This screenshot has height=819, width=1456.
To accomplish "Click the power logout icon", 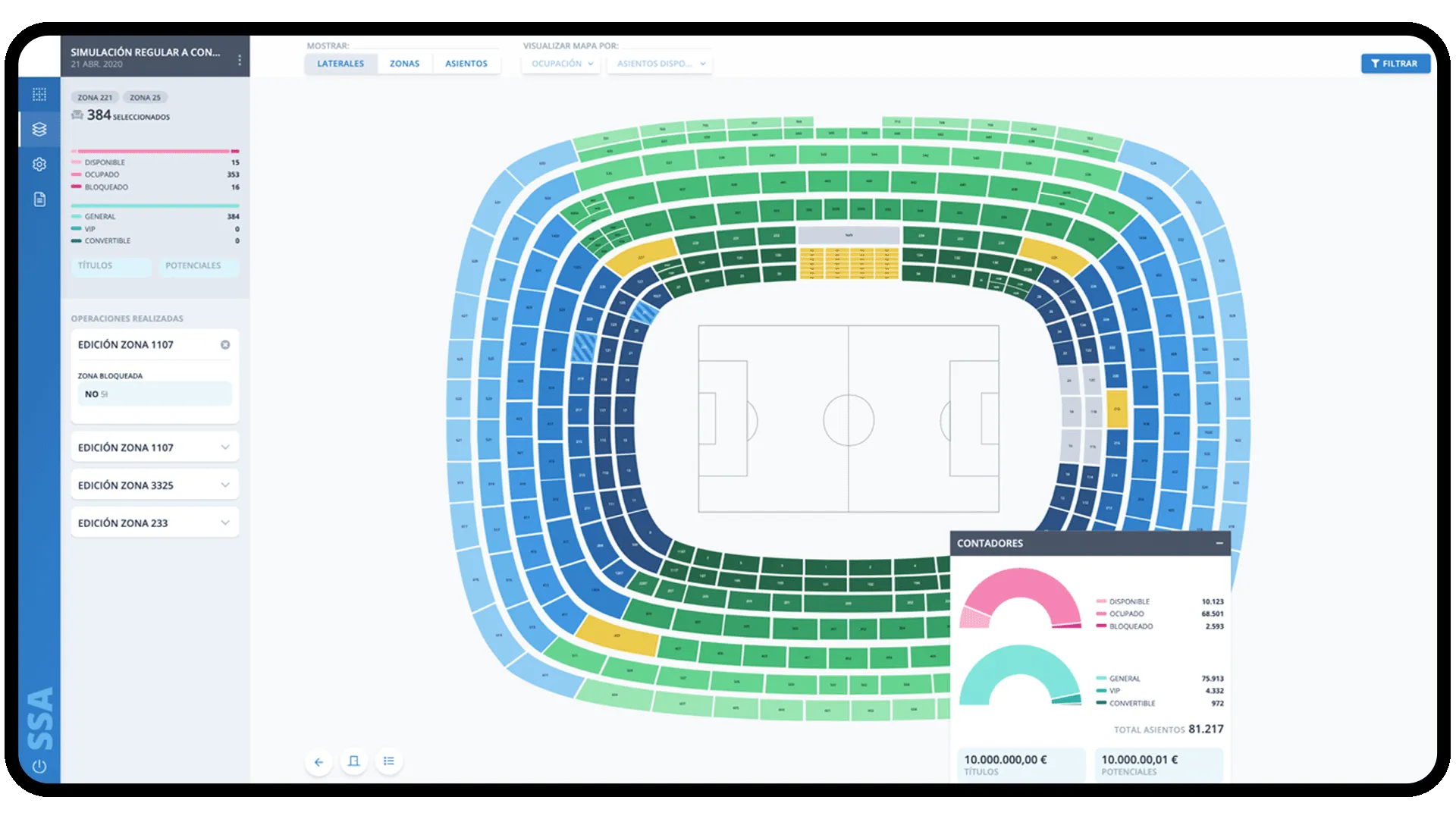I will coord(39,766).
